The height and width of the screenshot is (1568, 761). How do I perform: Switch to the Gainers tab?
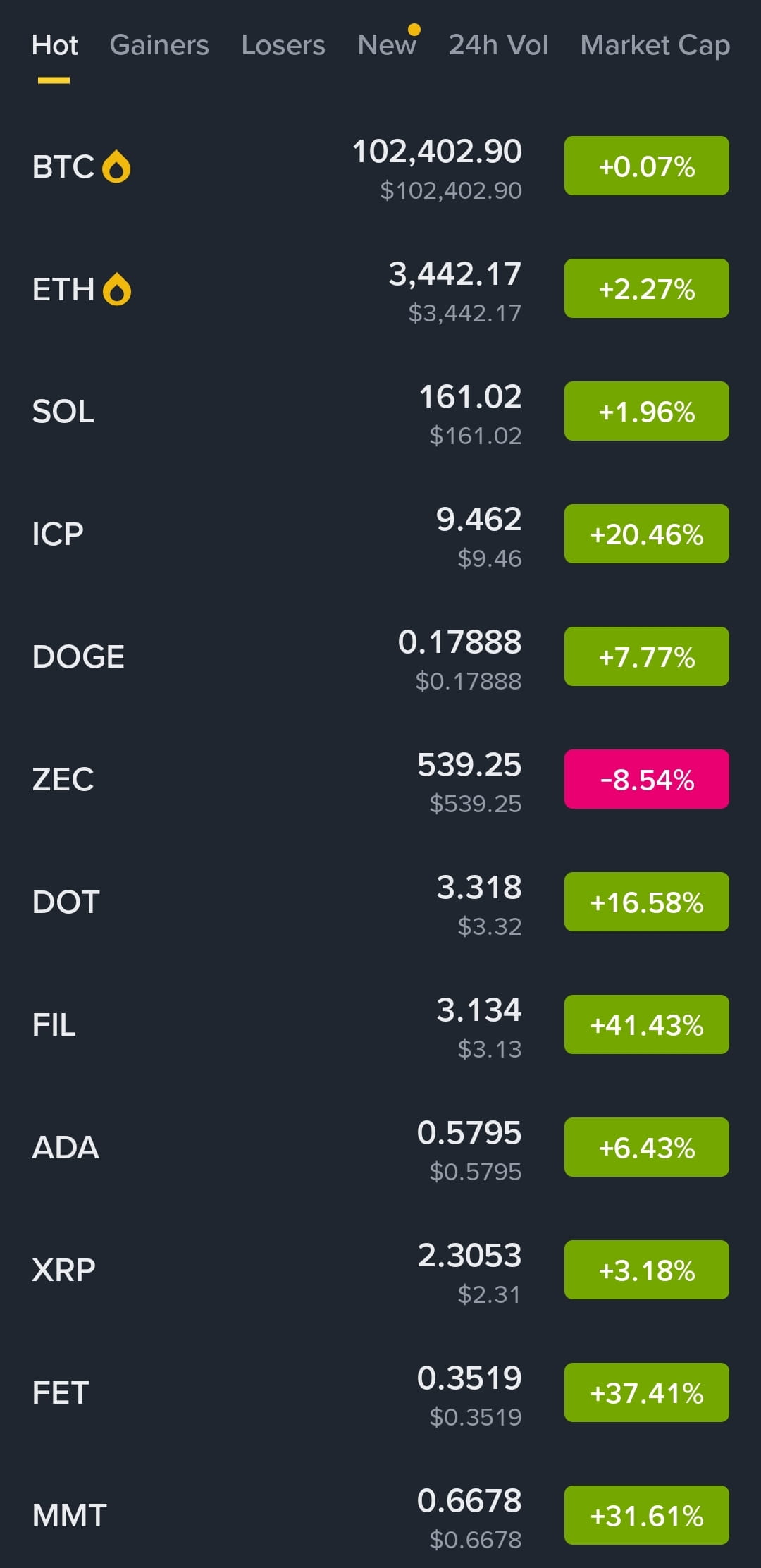pyautogui.click(x=159, y=45)
